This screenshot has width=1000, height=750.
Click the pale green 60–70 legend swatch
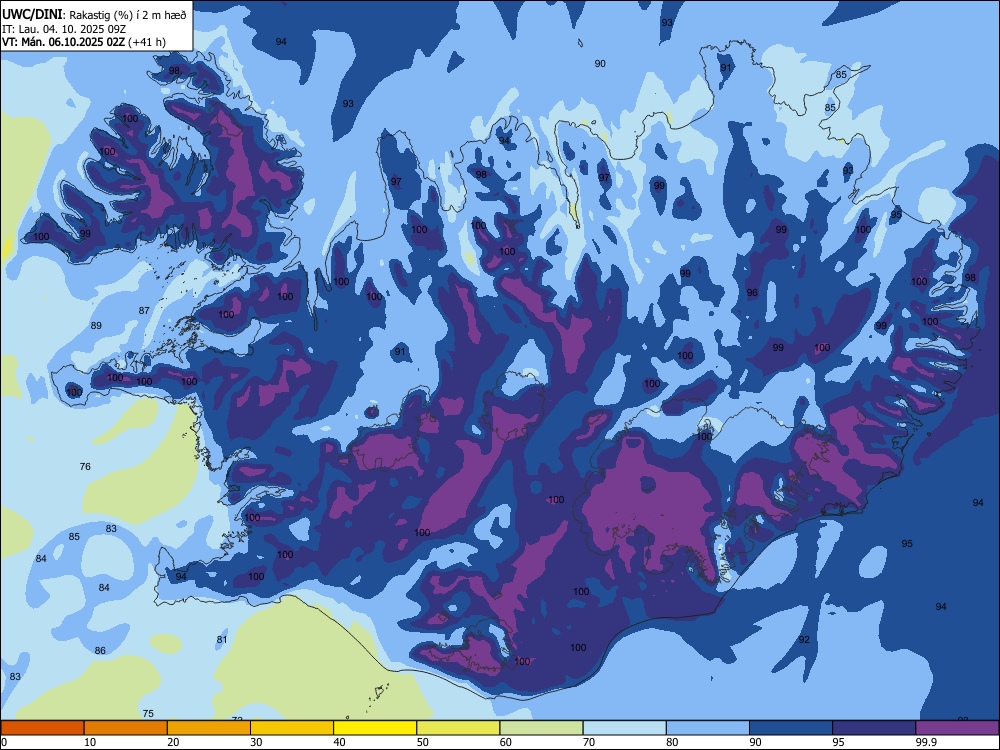pos(541,728)
